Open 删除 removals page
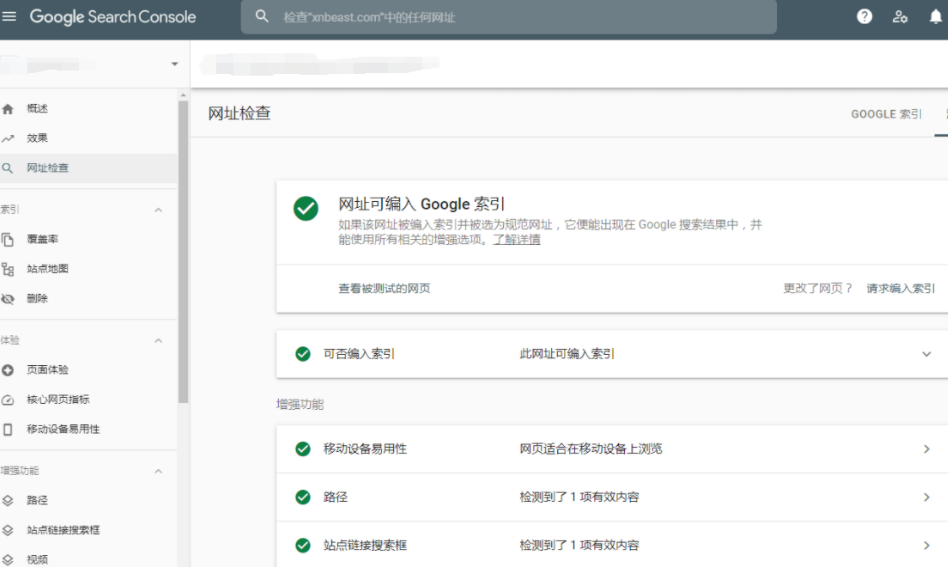 pos(37,298)
